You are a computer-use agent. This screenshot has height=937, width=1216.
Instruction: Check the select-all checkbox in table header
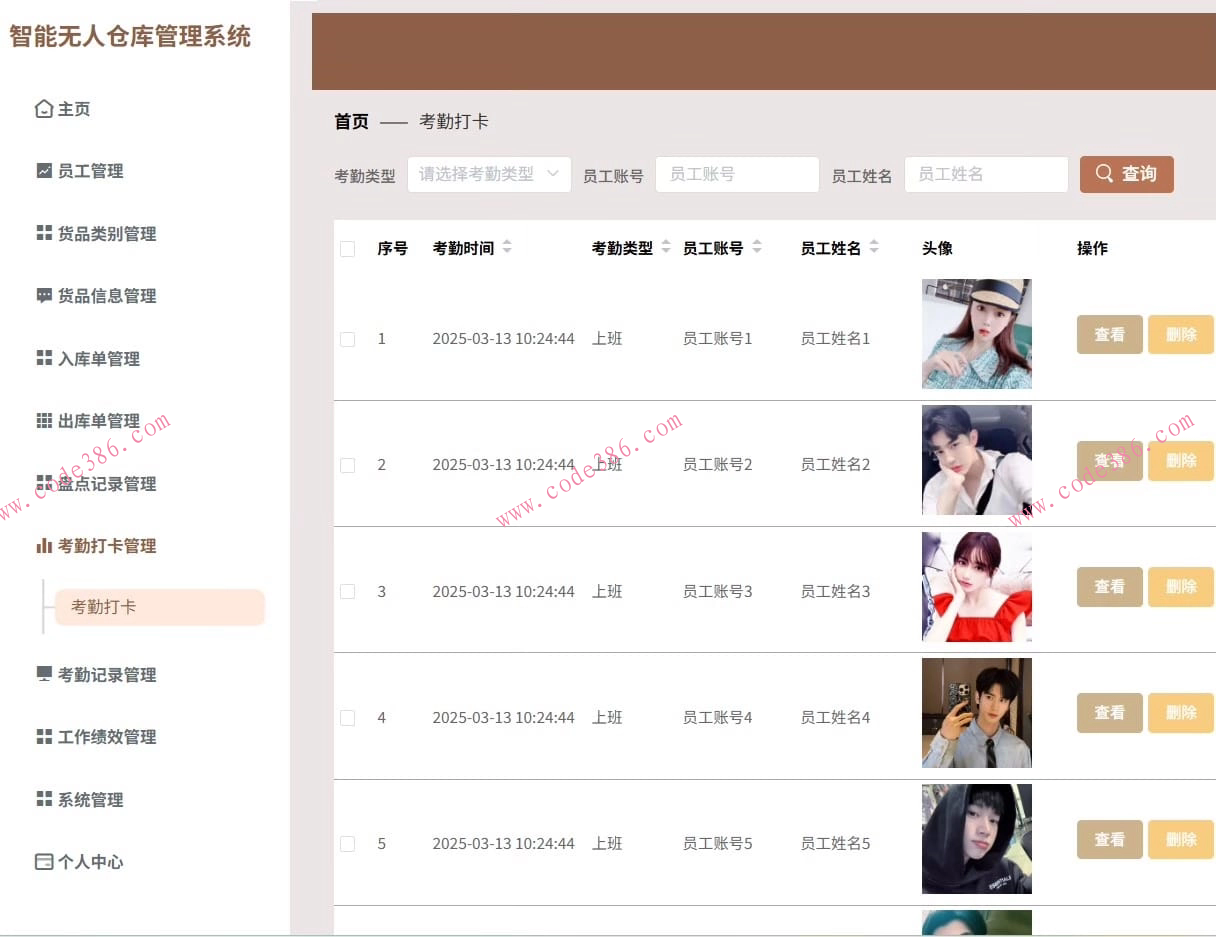click(347, 248)
